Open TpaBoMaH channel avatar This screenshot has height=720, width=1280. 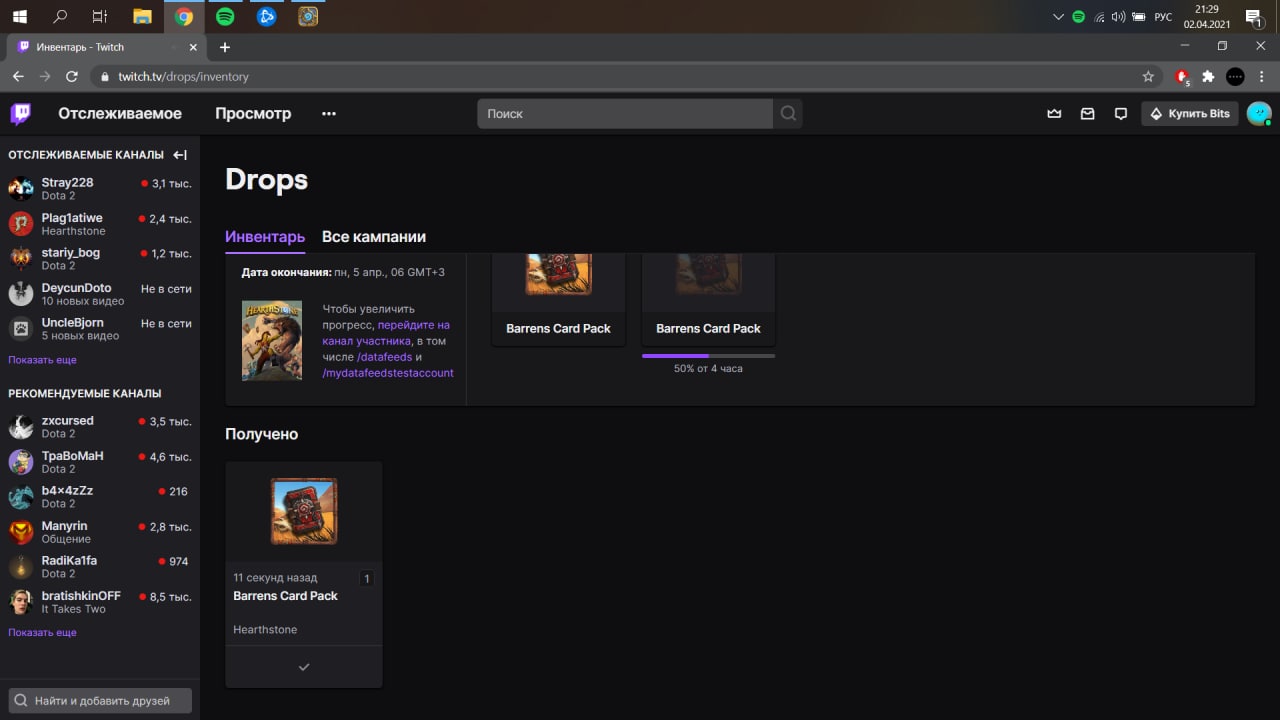(21, 461)
